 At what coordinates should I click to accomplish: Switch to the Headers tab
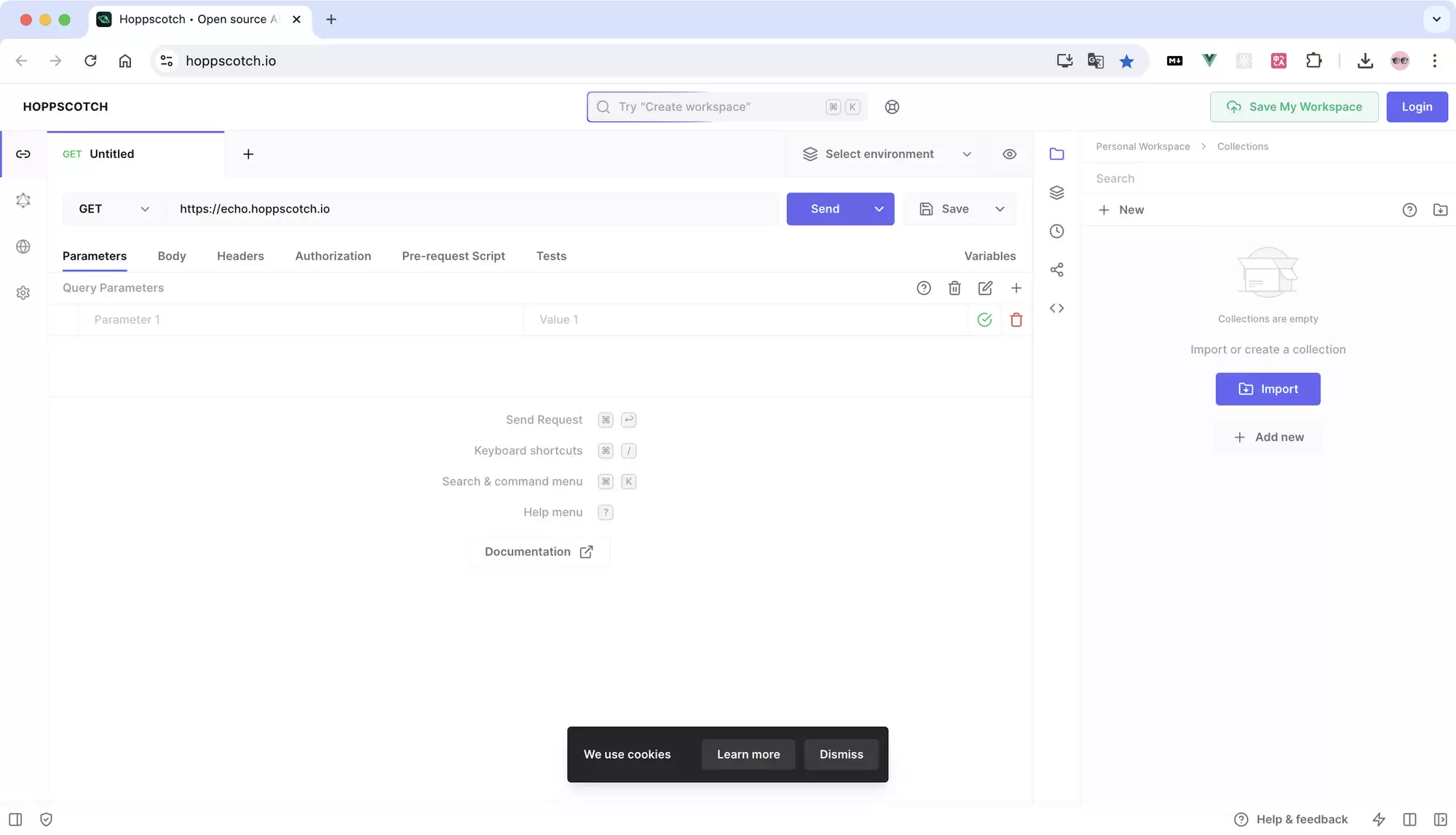point(240,256)
